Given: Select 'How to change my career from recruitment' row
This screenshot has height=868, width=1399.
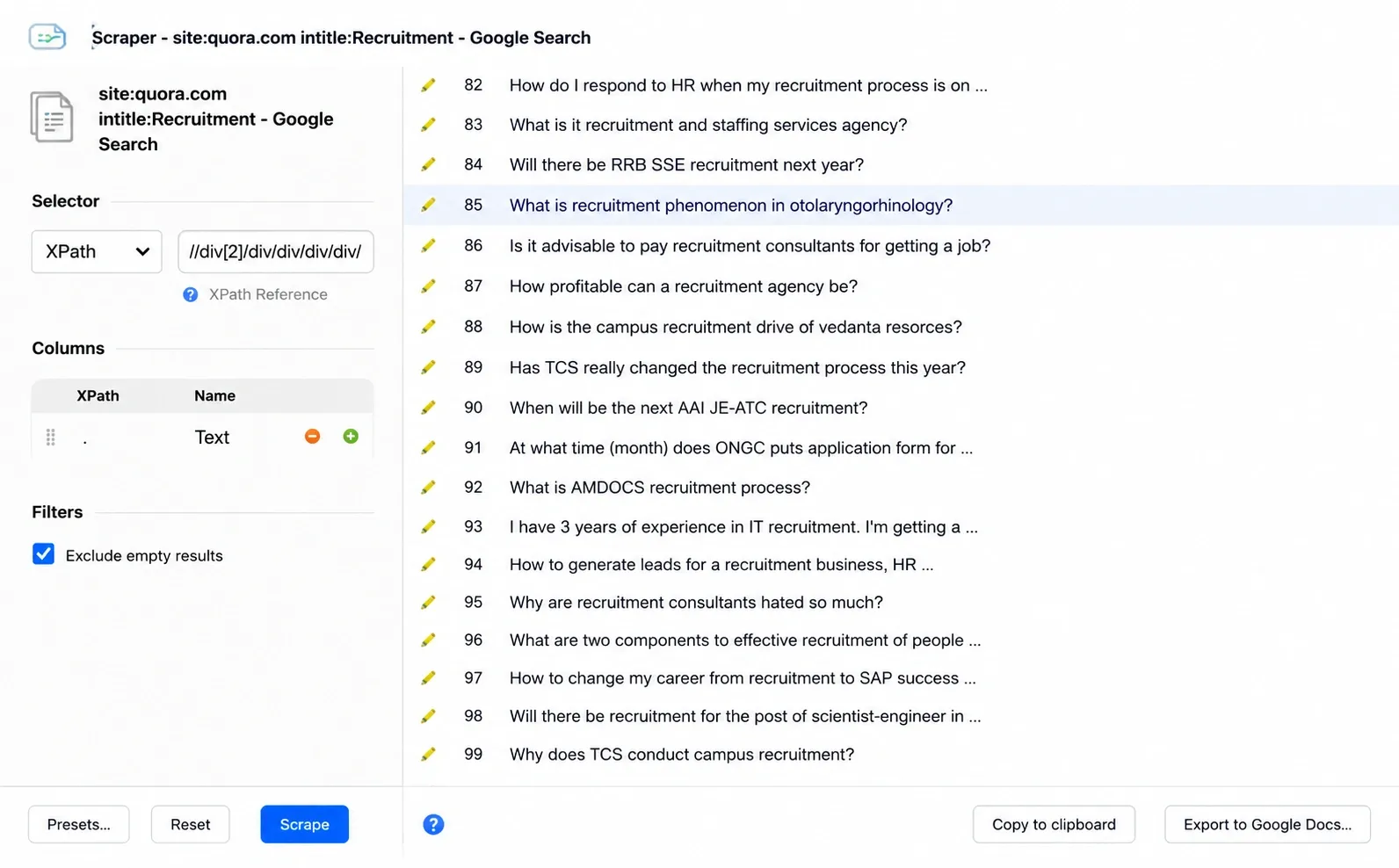Looking at the screenshot, I should [901, 678].
